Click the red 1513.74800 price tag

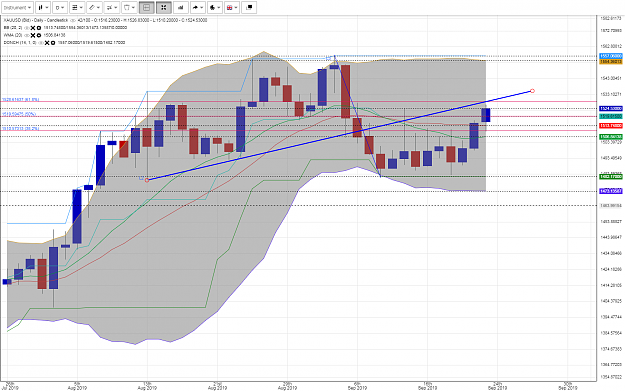tap(611, 126)
